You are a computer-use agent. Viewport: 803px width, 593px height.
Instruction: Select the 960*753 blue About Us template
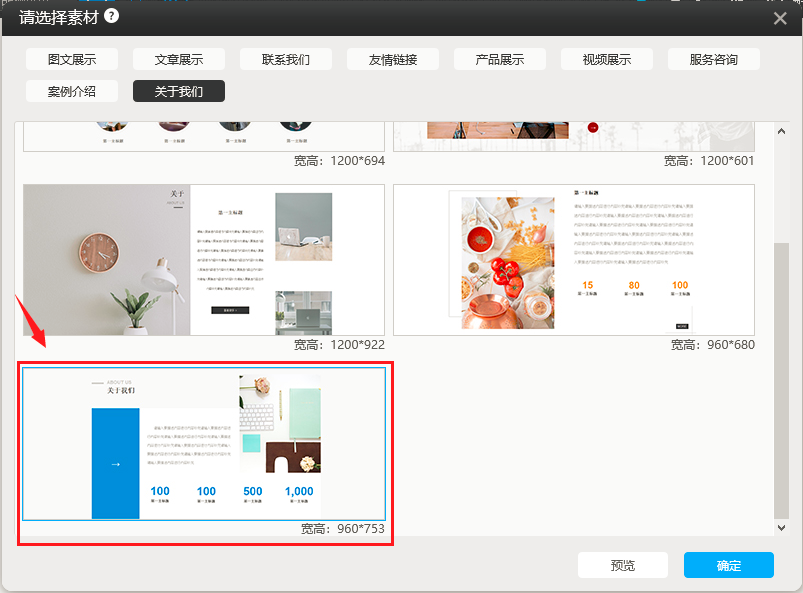(x=204, y=444)
